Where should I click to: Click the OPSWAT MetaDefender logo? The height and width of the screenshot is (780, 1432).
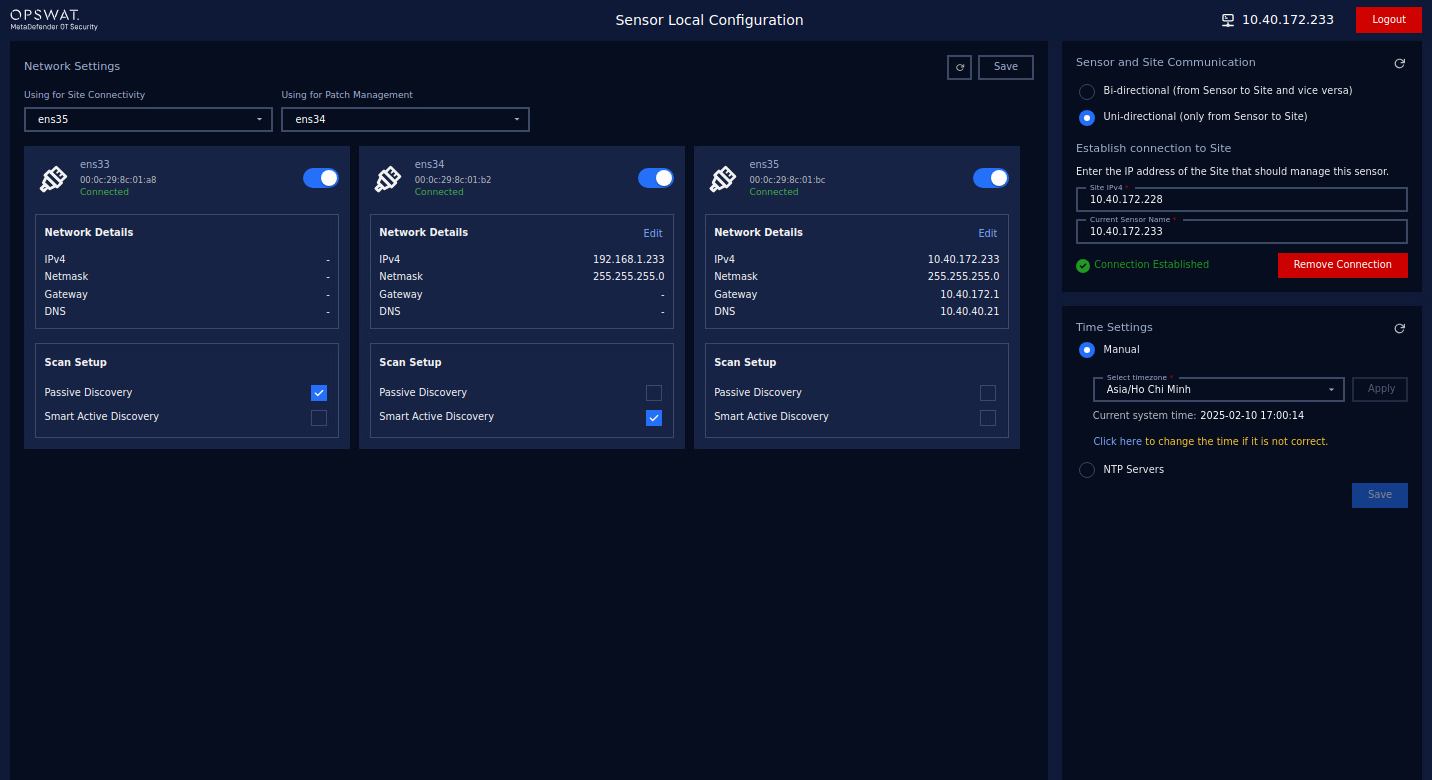pos(54,20)
